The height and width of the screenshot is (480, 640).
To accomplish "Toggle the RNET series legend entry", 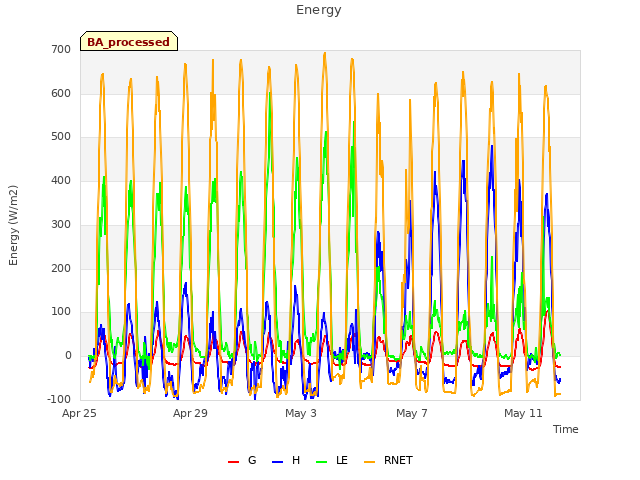I will [388, 460].
